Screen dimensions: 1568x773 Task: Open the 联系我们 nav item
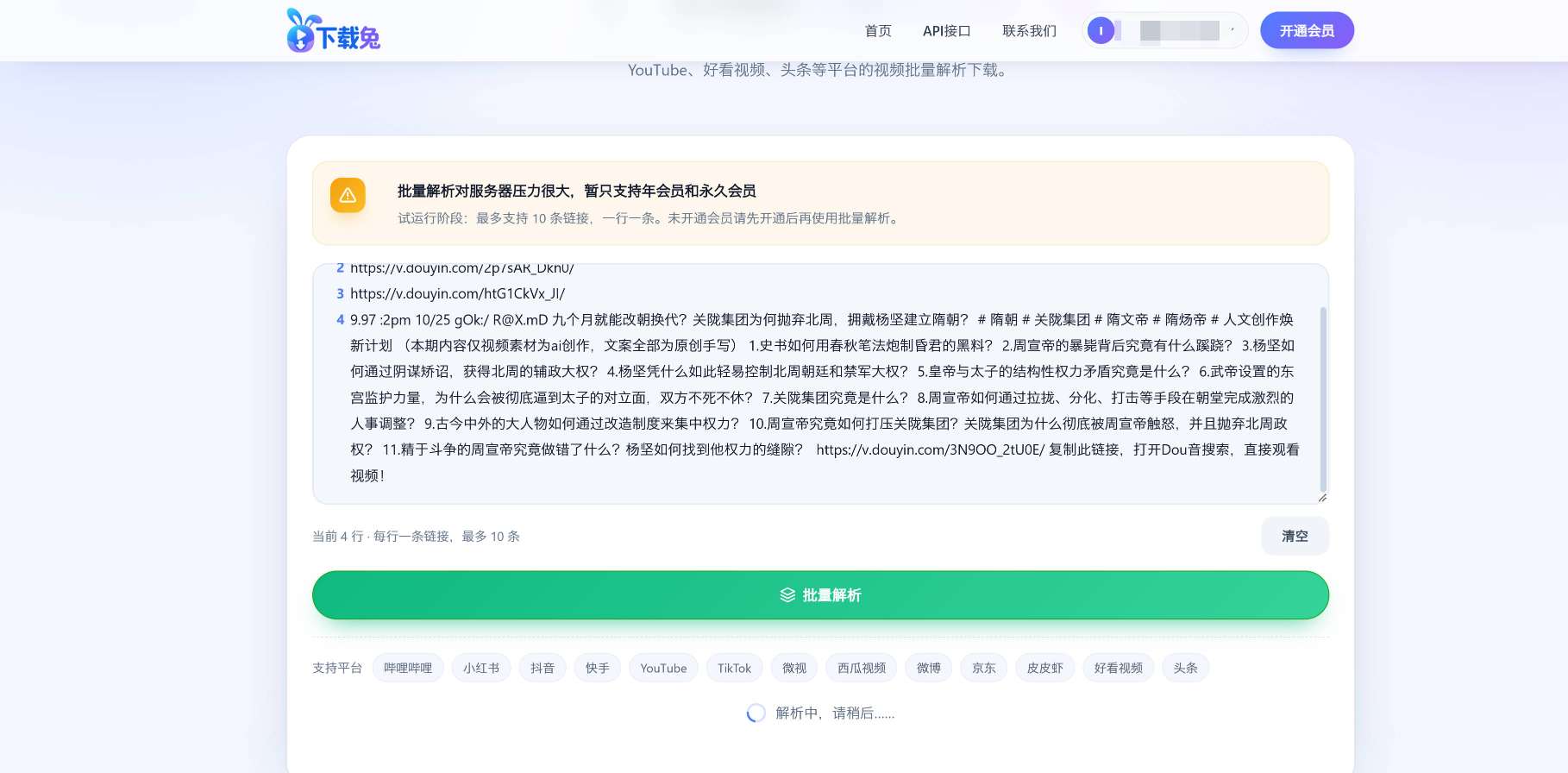(1029, 31)
